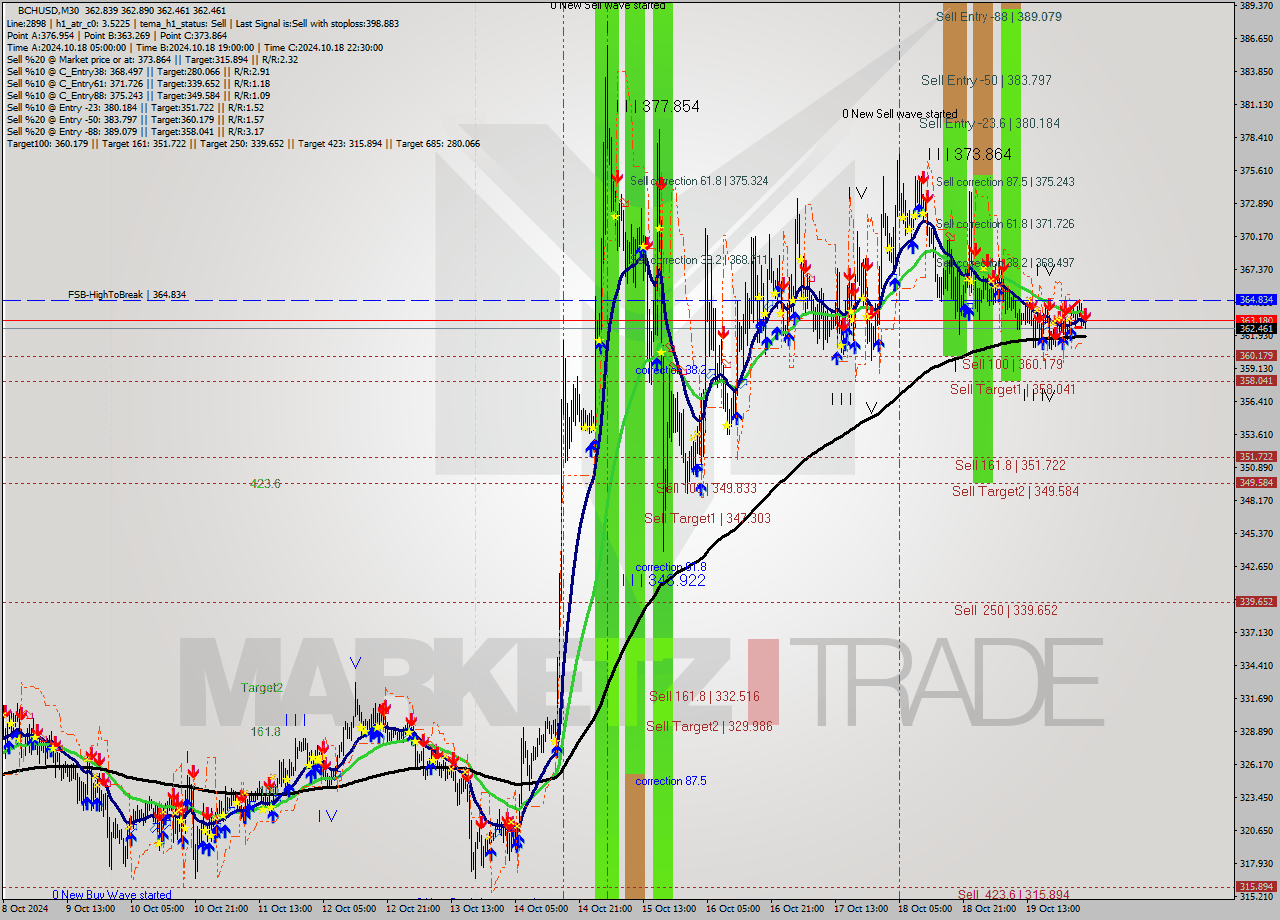The image size is (1280, 920).
Task: Click the 378.410 price scale value
Action: [x=1256, y=138]
